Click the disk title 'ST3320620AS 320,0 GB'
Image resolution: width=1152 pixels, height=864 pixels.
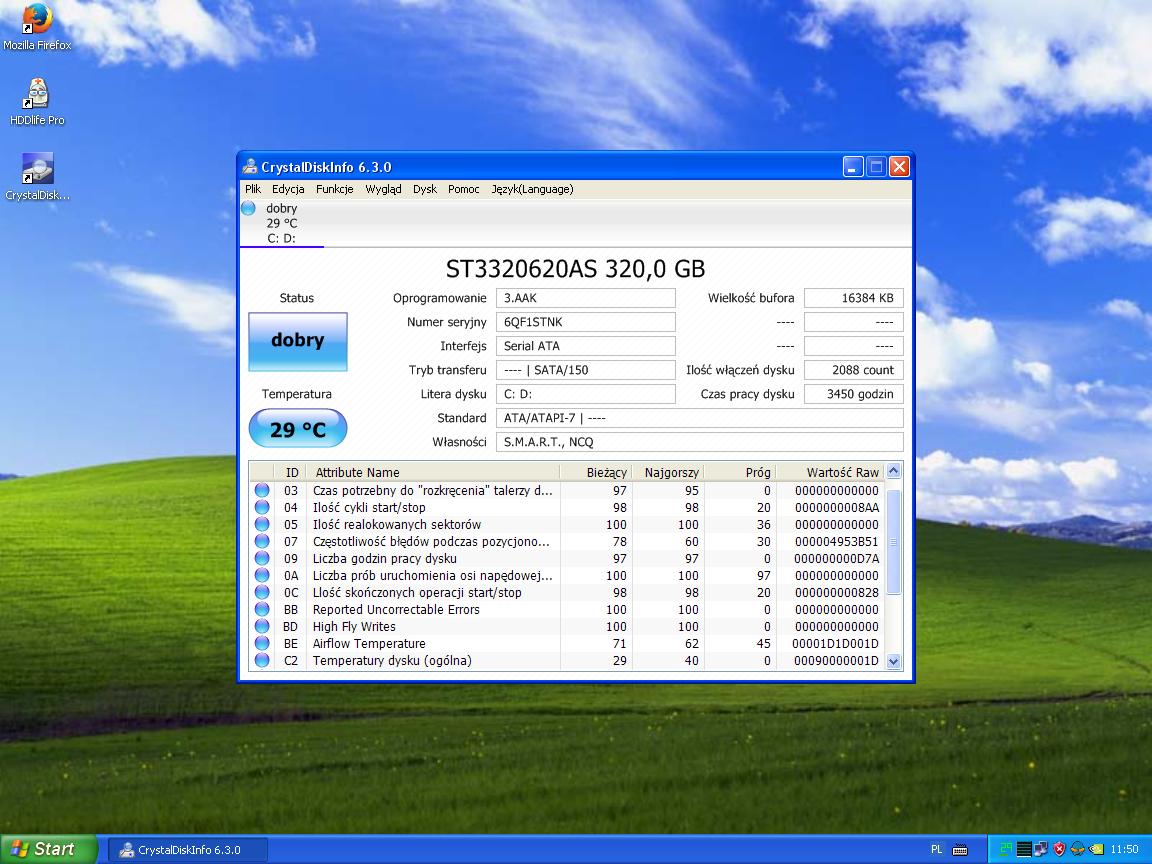click(575, 269)
